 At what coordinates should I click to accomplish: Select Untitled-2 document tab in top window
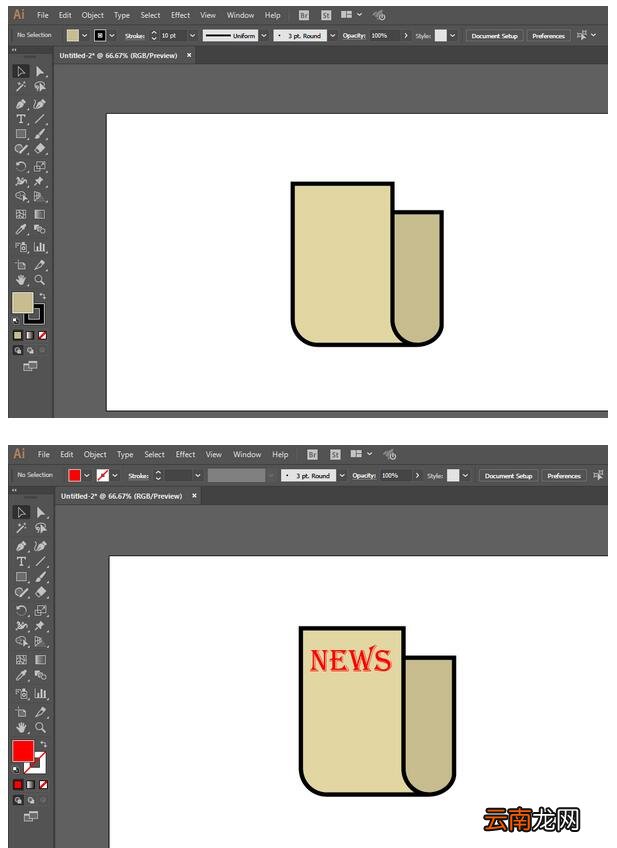[x=118, y=55]
